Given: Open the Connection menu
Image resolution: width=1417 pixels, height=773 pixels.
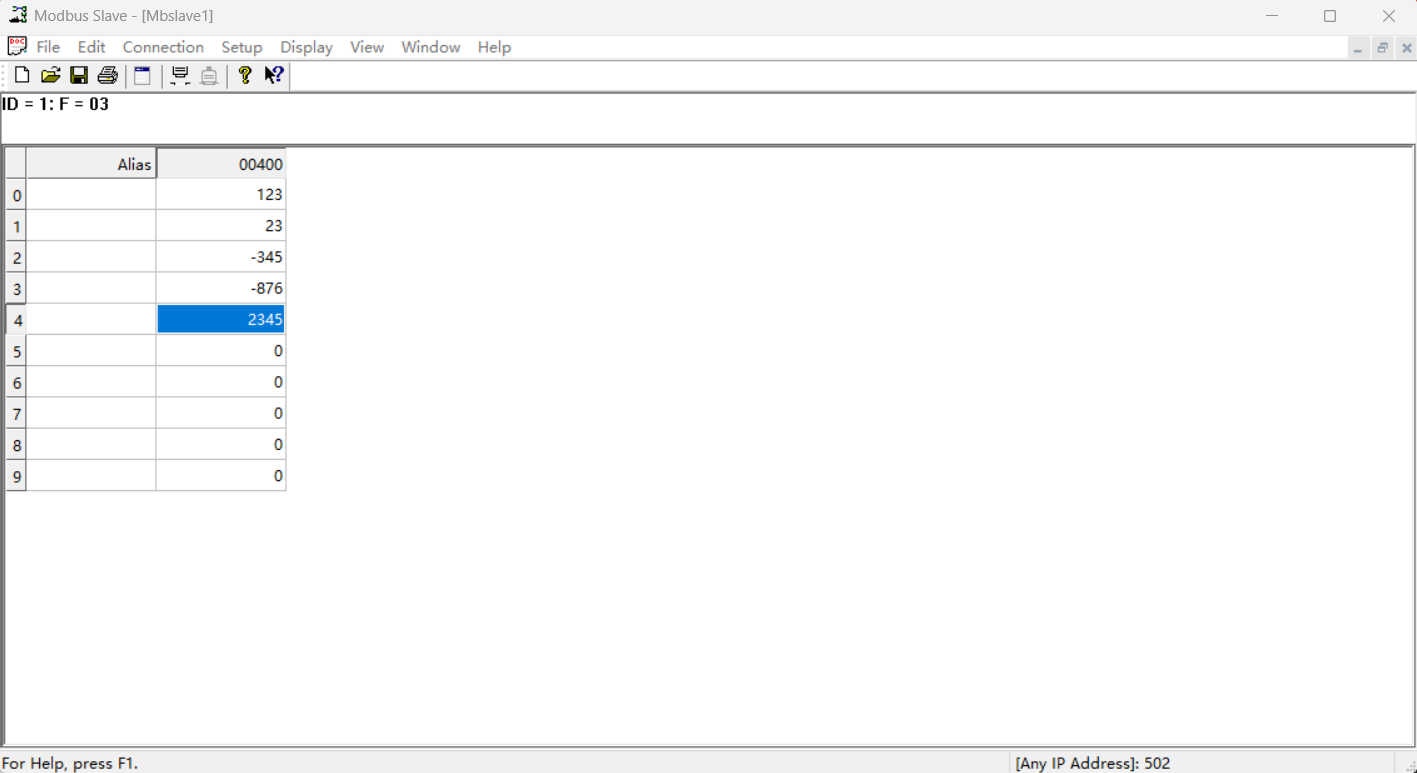Looking at the screenshot, I should click(163, 47).
